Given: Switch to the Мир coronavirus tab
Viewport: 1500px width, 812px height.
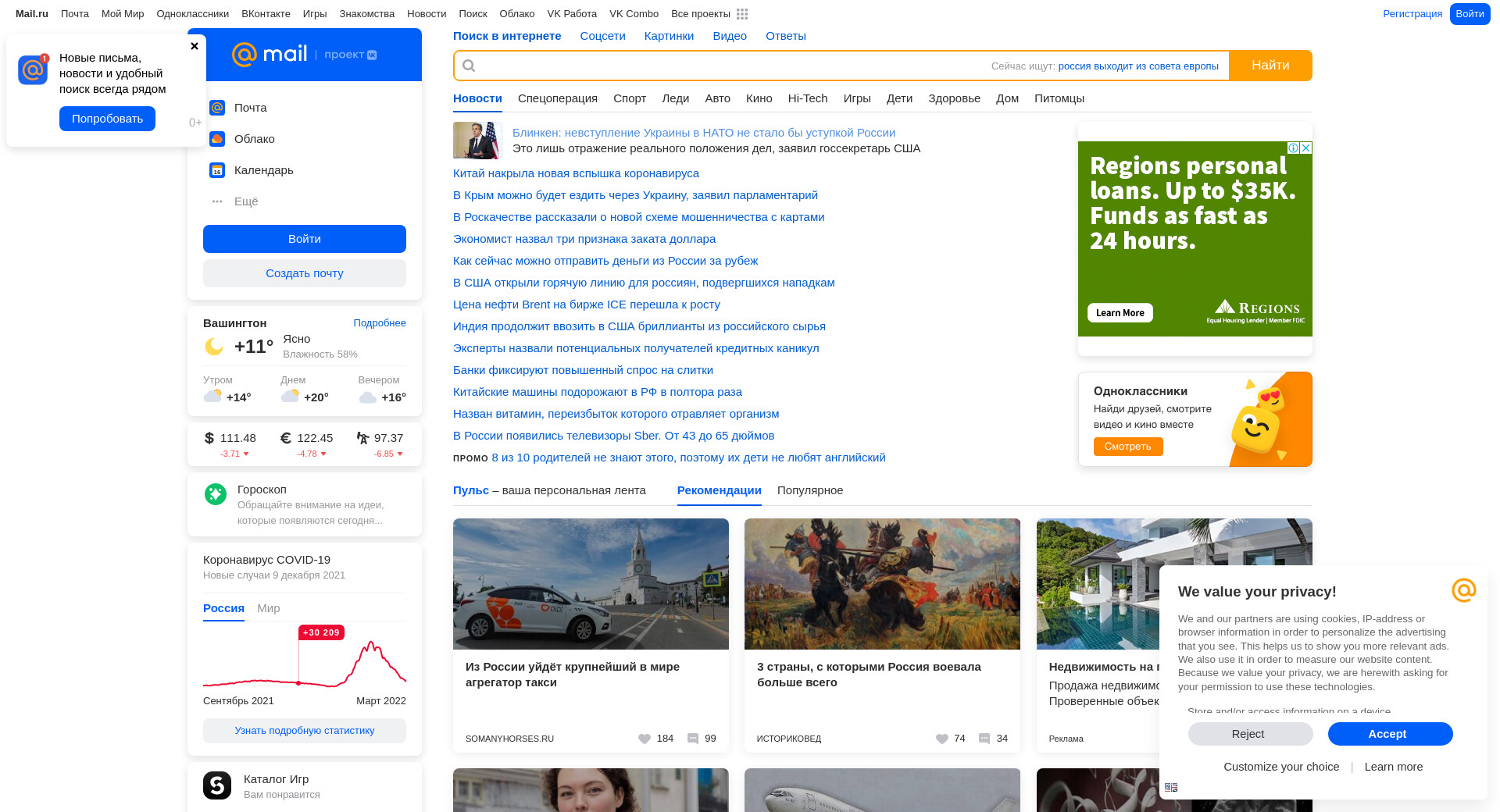Looking at the screenshot, I should (x=268, y=608).
